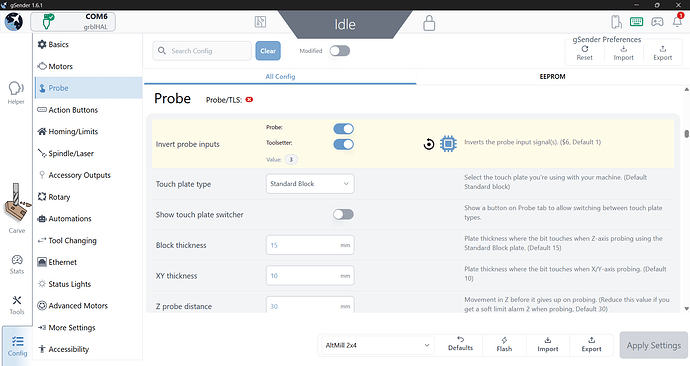Viewport: 690px width, 366px height.
Task: Click the scroll down arrow of settings list
Action: 686,309
